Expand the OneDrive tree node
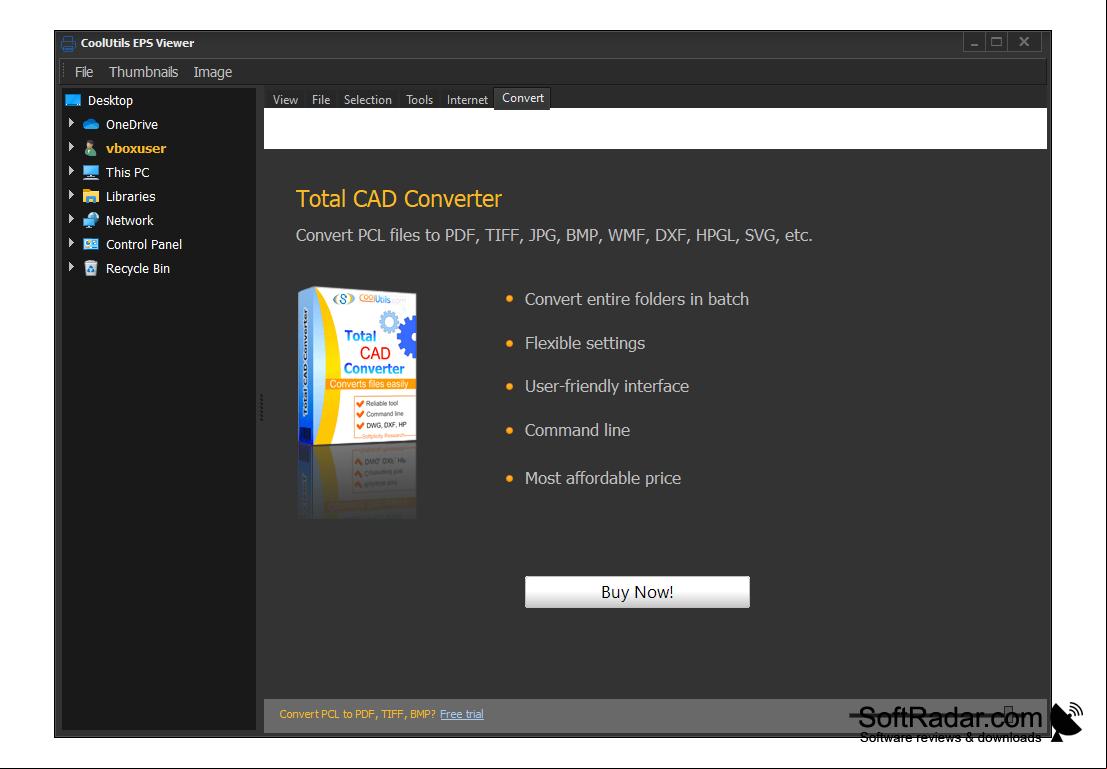This screenshot has width=1107, height=769. pyautogui.click(x=71, y=124)
